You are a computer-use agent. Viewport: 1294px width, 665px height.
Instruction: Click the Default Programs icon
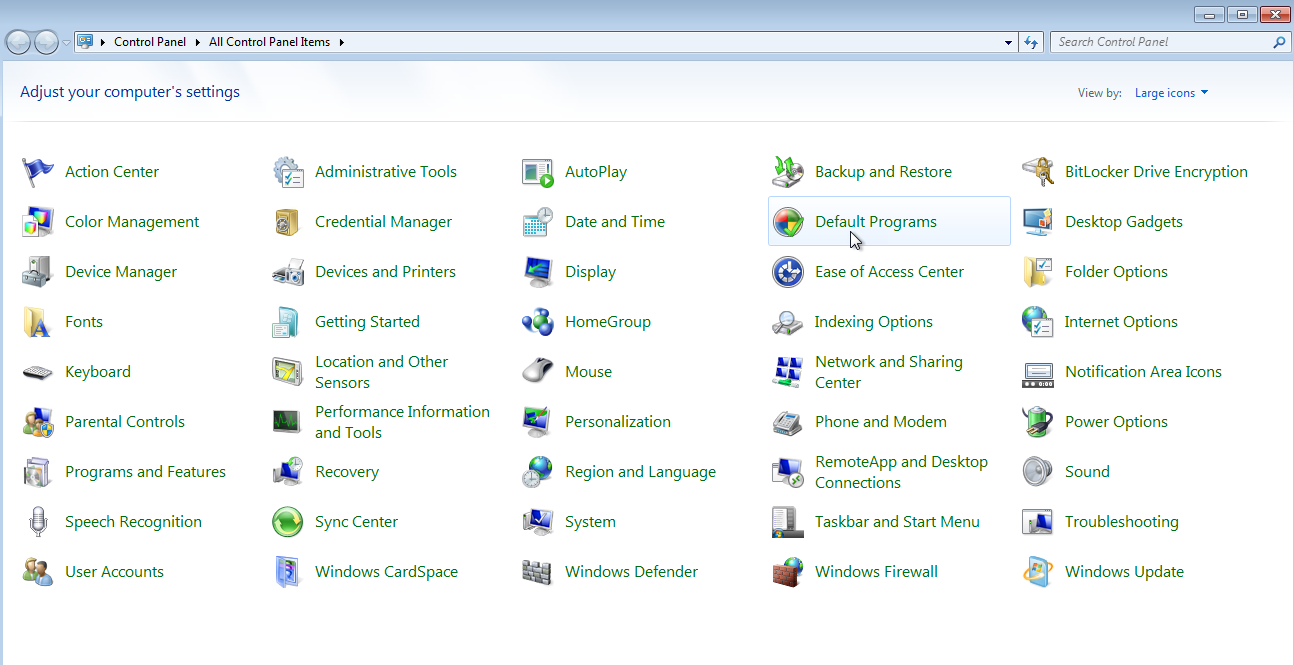pyautogui.click(x=788, y=222)
